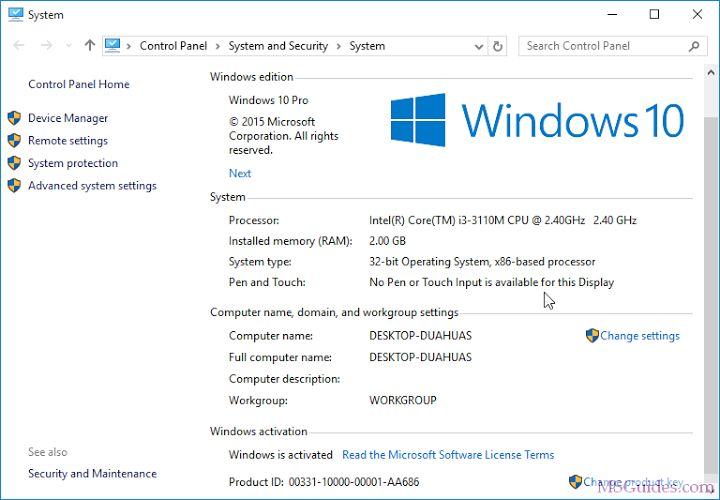Viewport: 720px width, 500px height.
Task: Select Control Panel breadcrumb
Action: coord(174,46)
